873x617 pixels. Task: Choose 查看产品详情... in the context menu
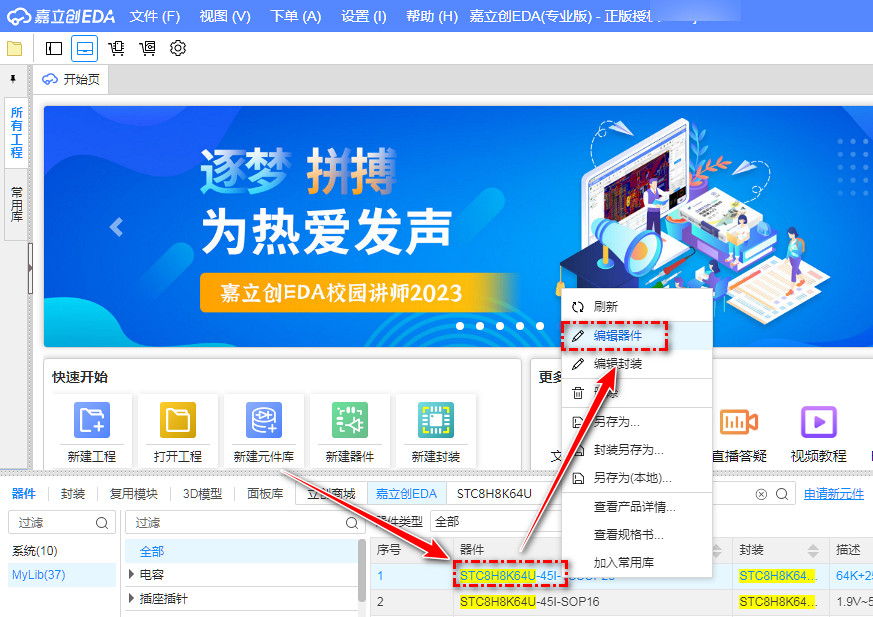tap(636, 507)
